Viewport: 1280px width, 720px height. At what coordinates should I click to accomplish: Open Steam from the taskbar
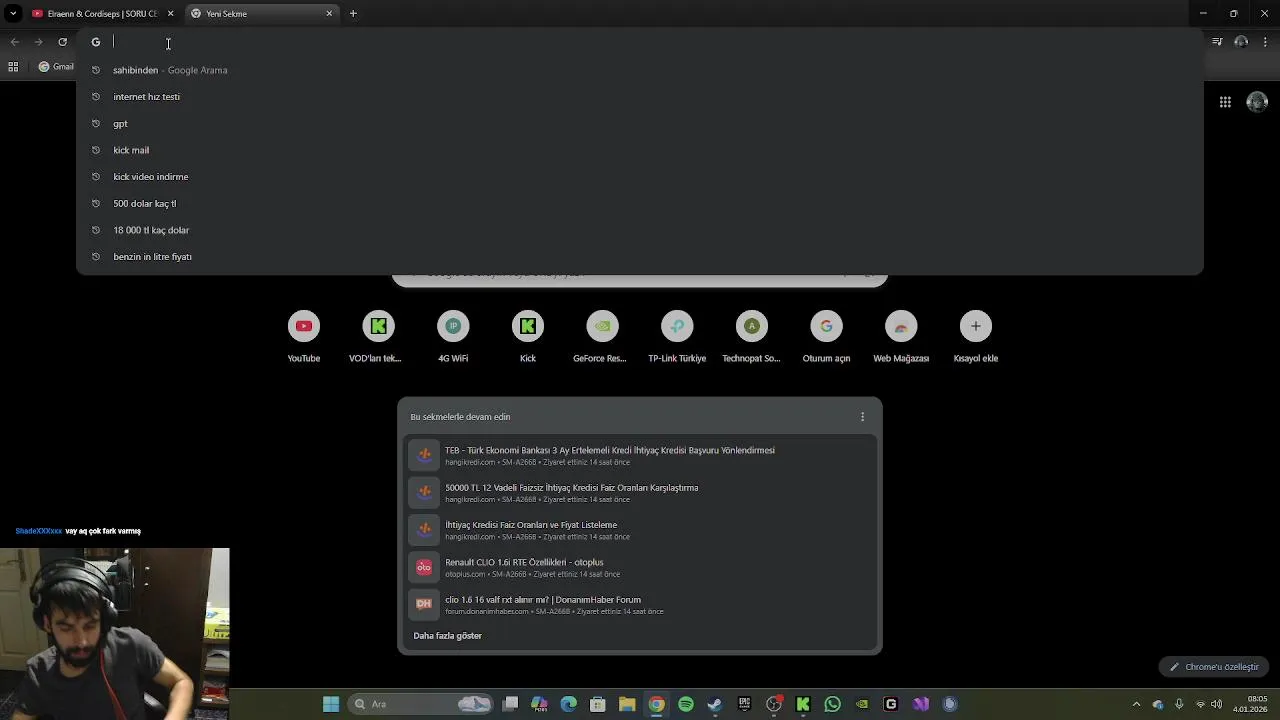[x=715, y=704]
